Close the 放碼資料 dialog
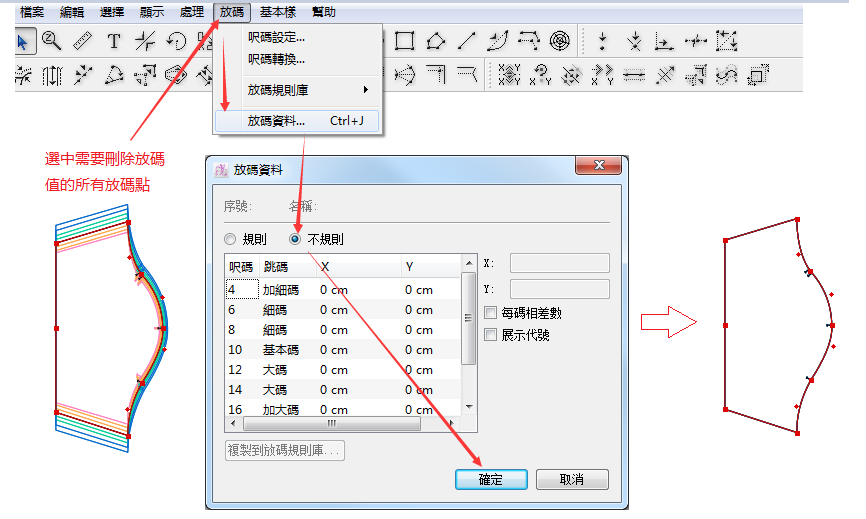Image resolution: width=866 pixels, height=519 pixels. tap(599, 165)
